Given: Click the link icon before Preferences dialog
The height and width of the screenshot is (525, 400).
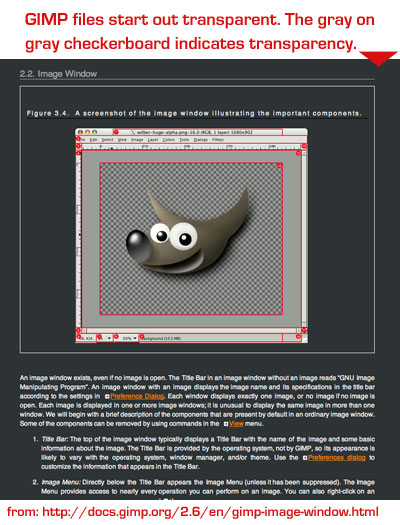Looking at the screenshot, I should 305,458.
